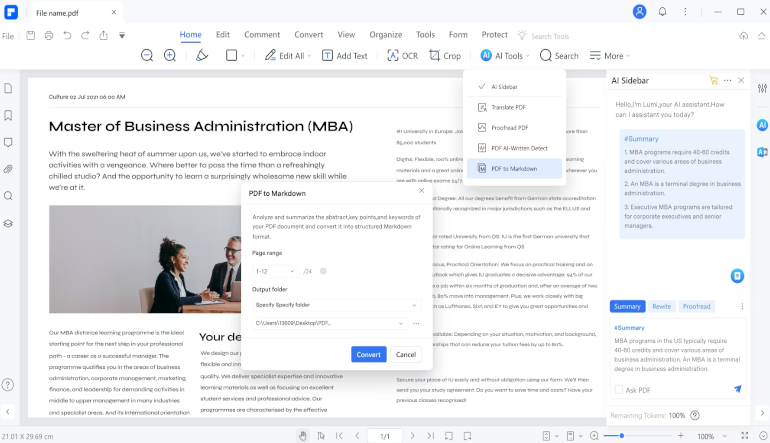Open the Comments panel icon
Screen dimensions: 770x443
(8, 142)
